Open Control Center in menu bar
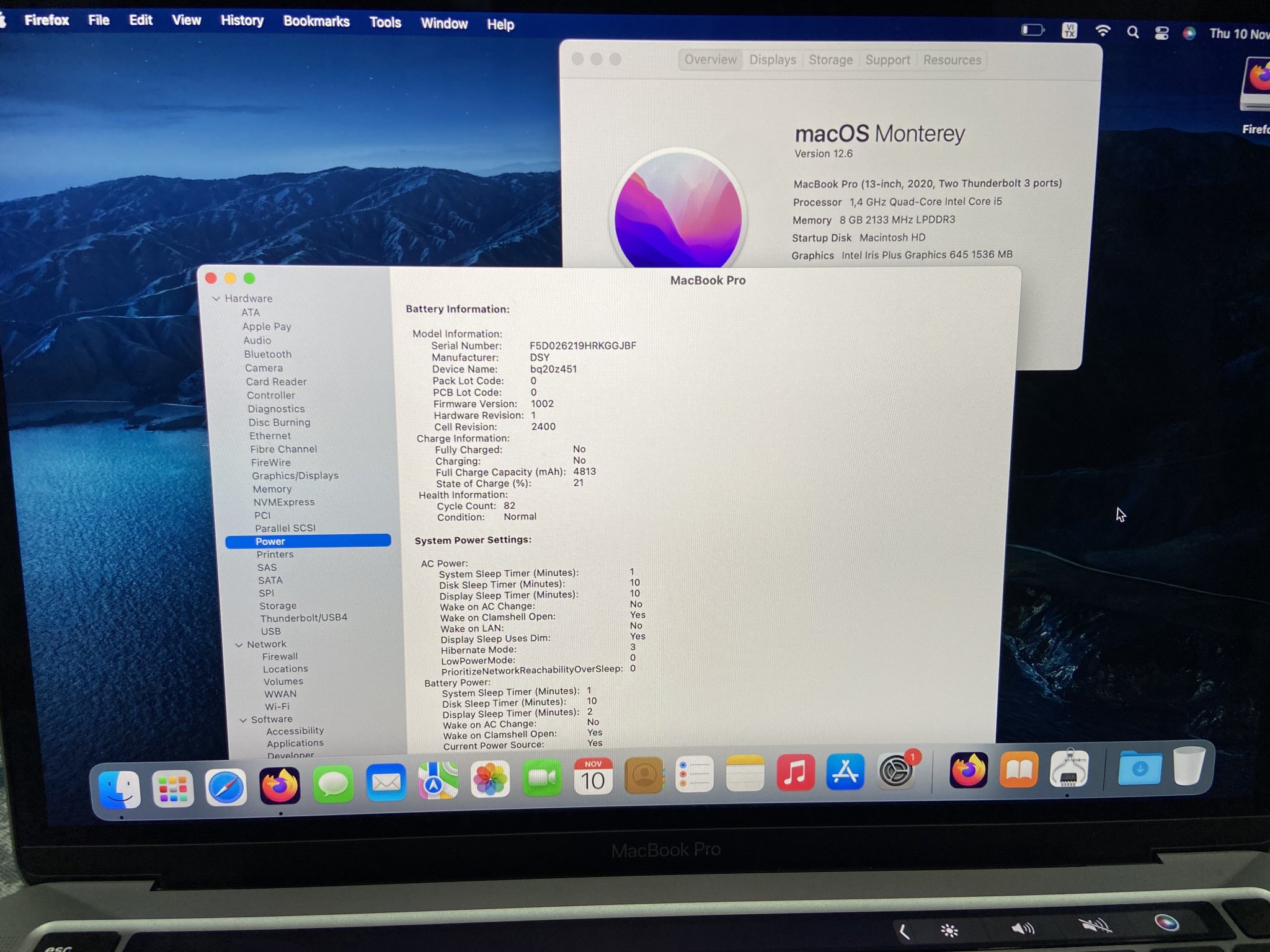Image resolution: width=1270 pixels, height=952 pixels. [1161, 33]
